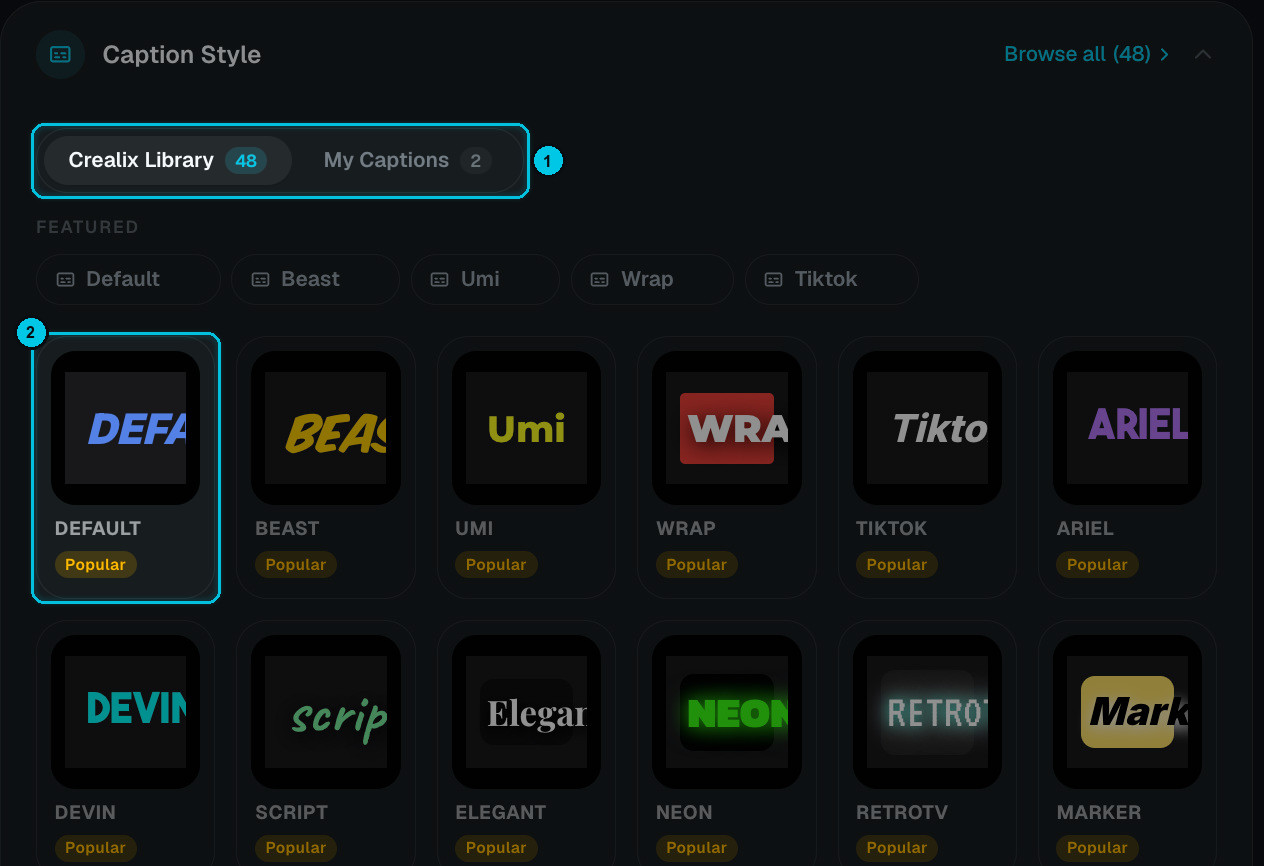Screen dimensions: 1264x866
Task: Click the FEATURED section label
Action: pyautogui.click(x=87, y=227)
